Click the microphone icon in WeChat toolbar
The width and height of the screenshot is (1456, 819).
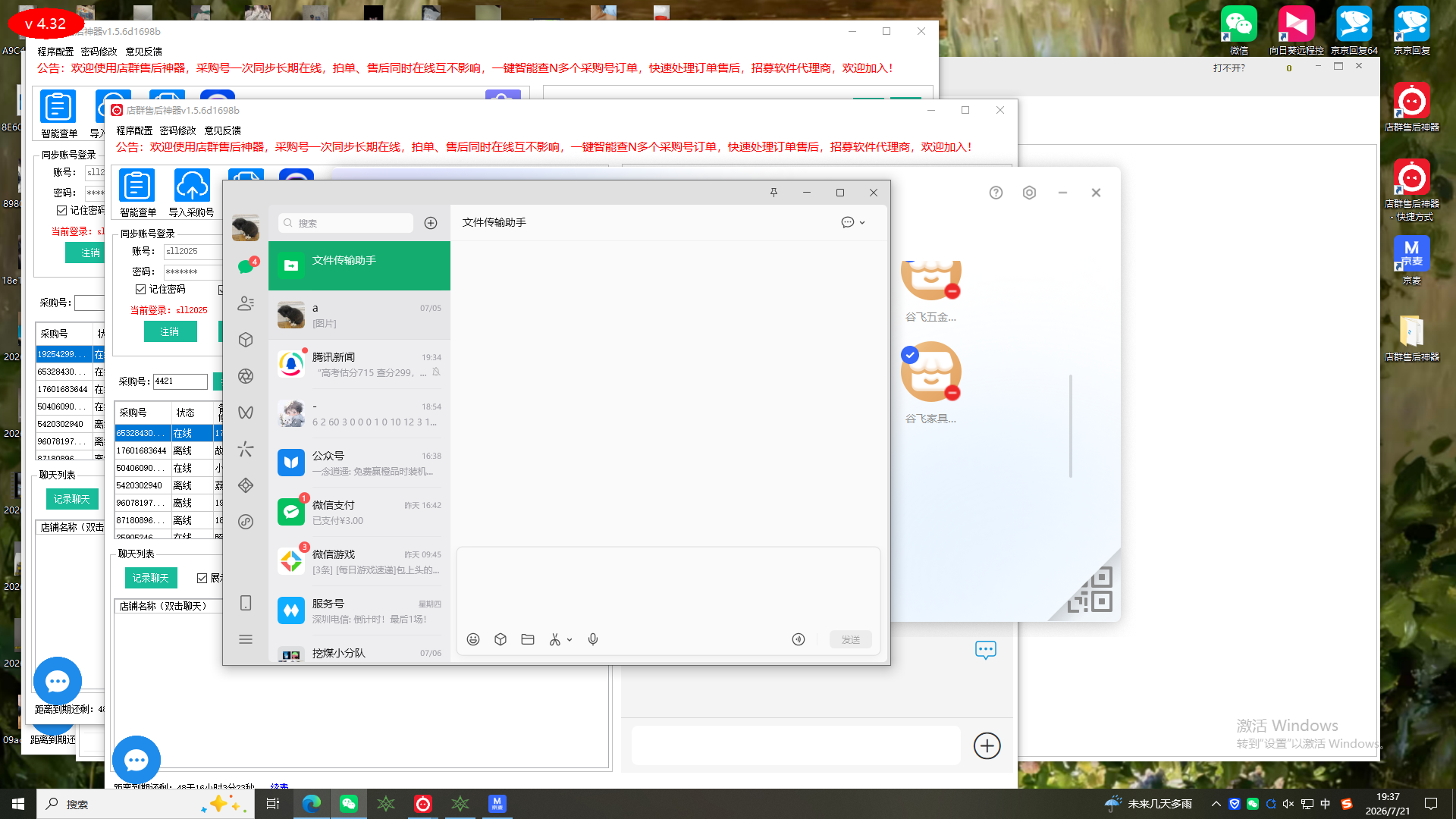tap(593, 639)
